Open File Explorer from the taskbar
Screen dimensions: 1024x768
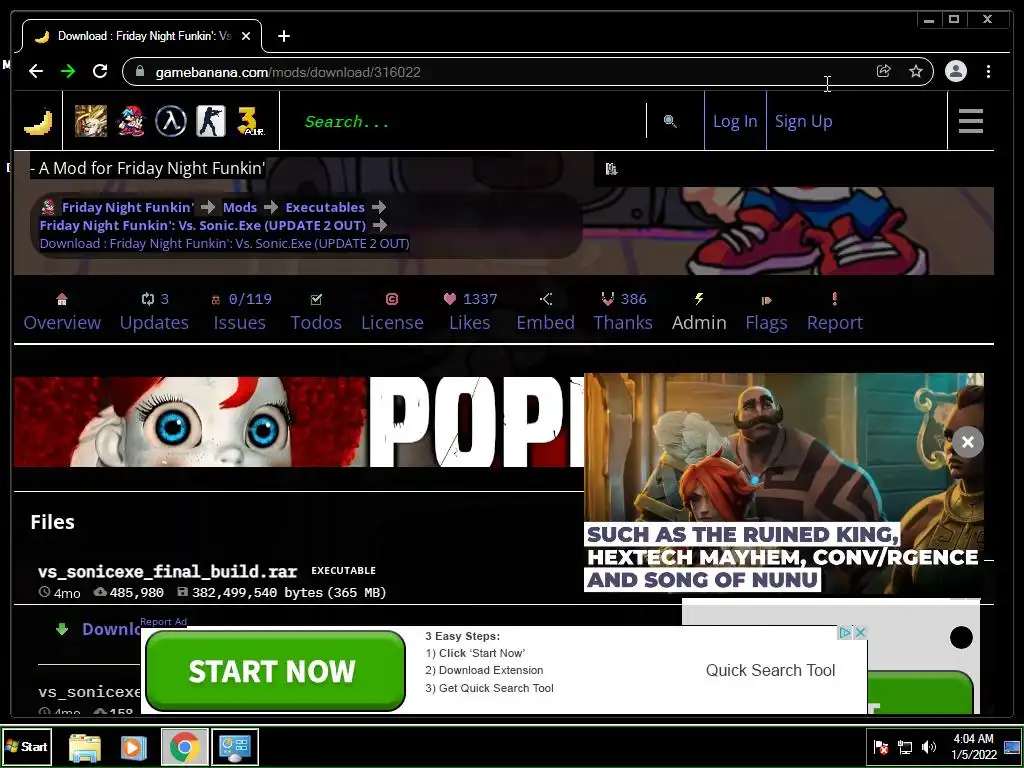coord(85,747)
